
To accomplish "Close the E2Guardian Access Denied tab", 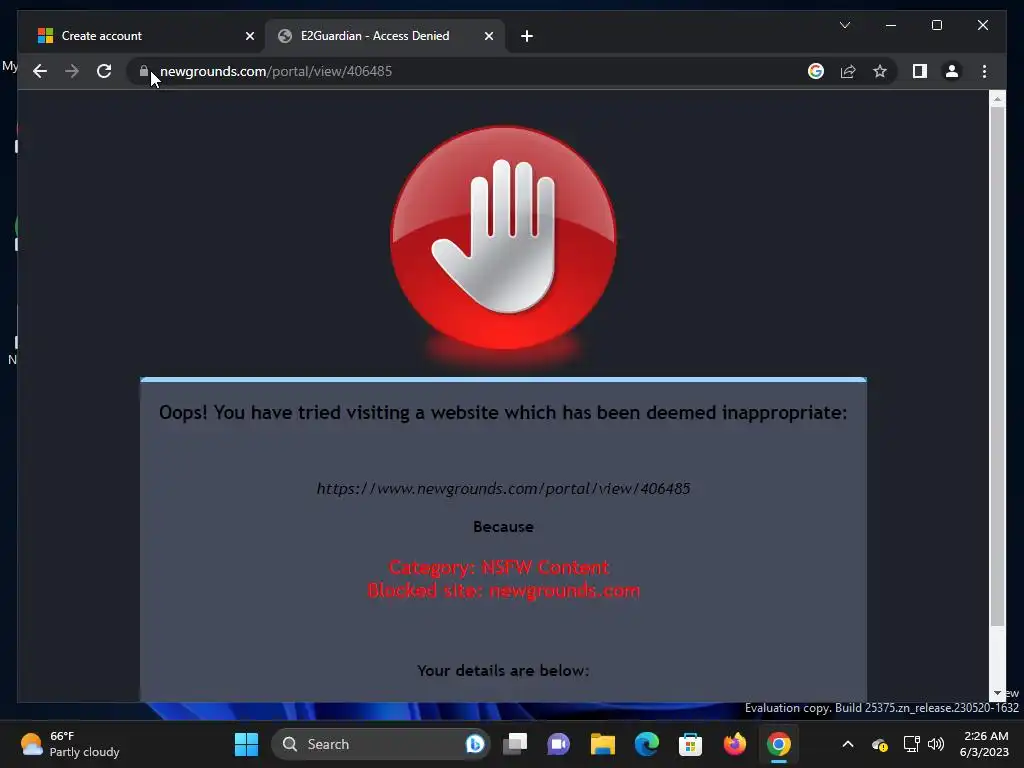I will [x=488, y=36].
